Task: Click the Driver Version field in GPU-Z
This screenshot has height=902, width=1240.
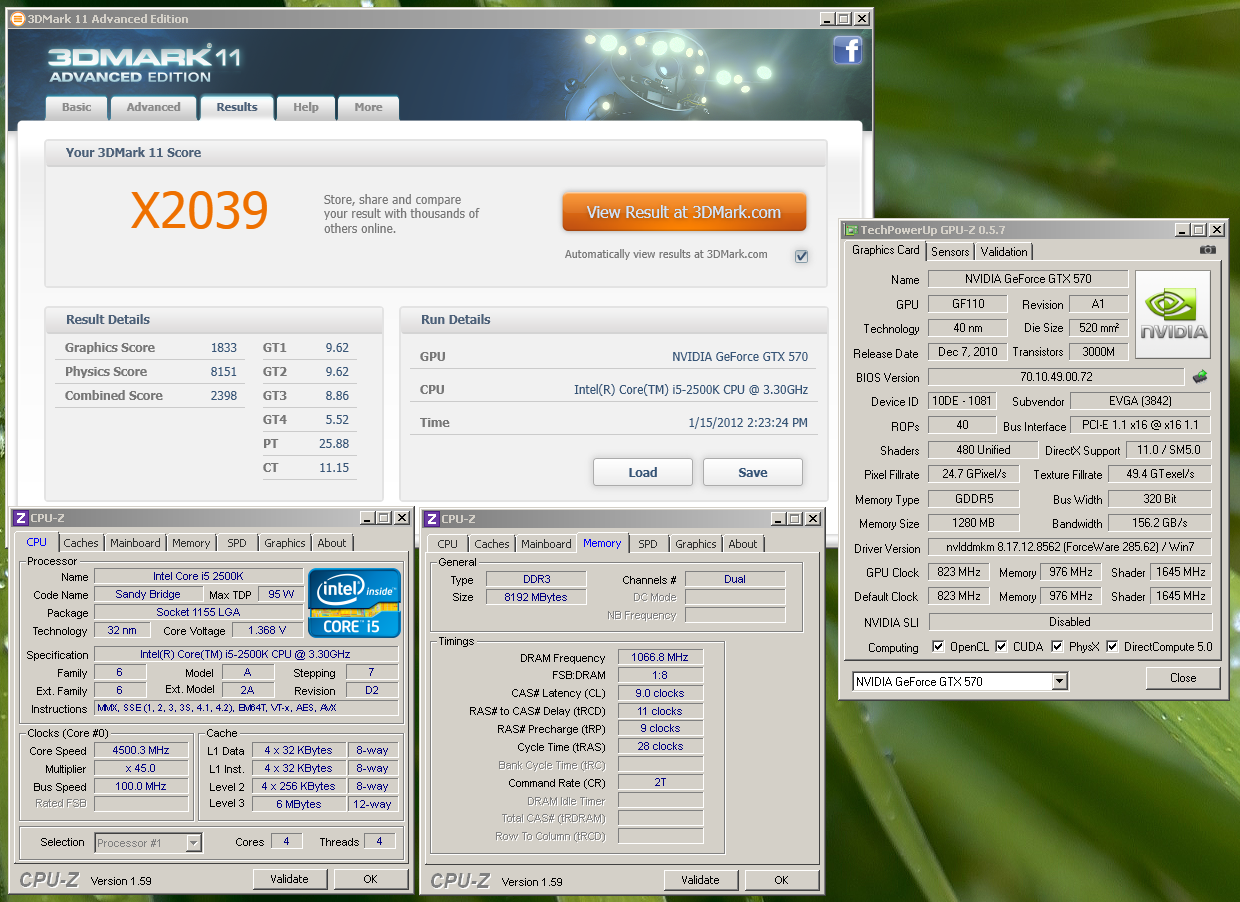Action: click(x=1070, y=548)
